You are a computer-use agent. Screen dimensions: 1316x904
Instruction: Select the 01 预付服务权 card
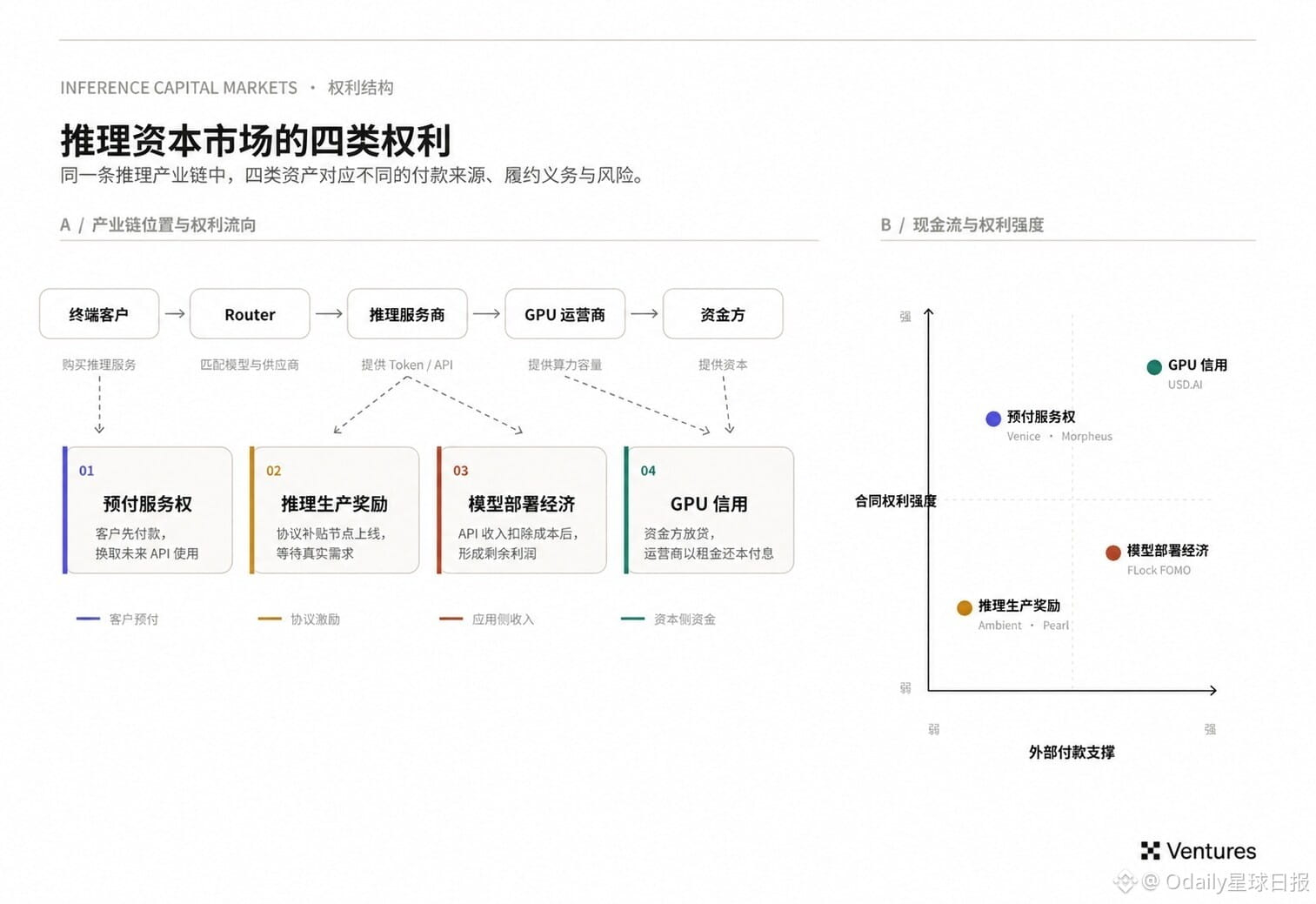pyautogui.click(x=147, y=510)
